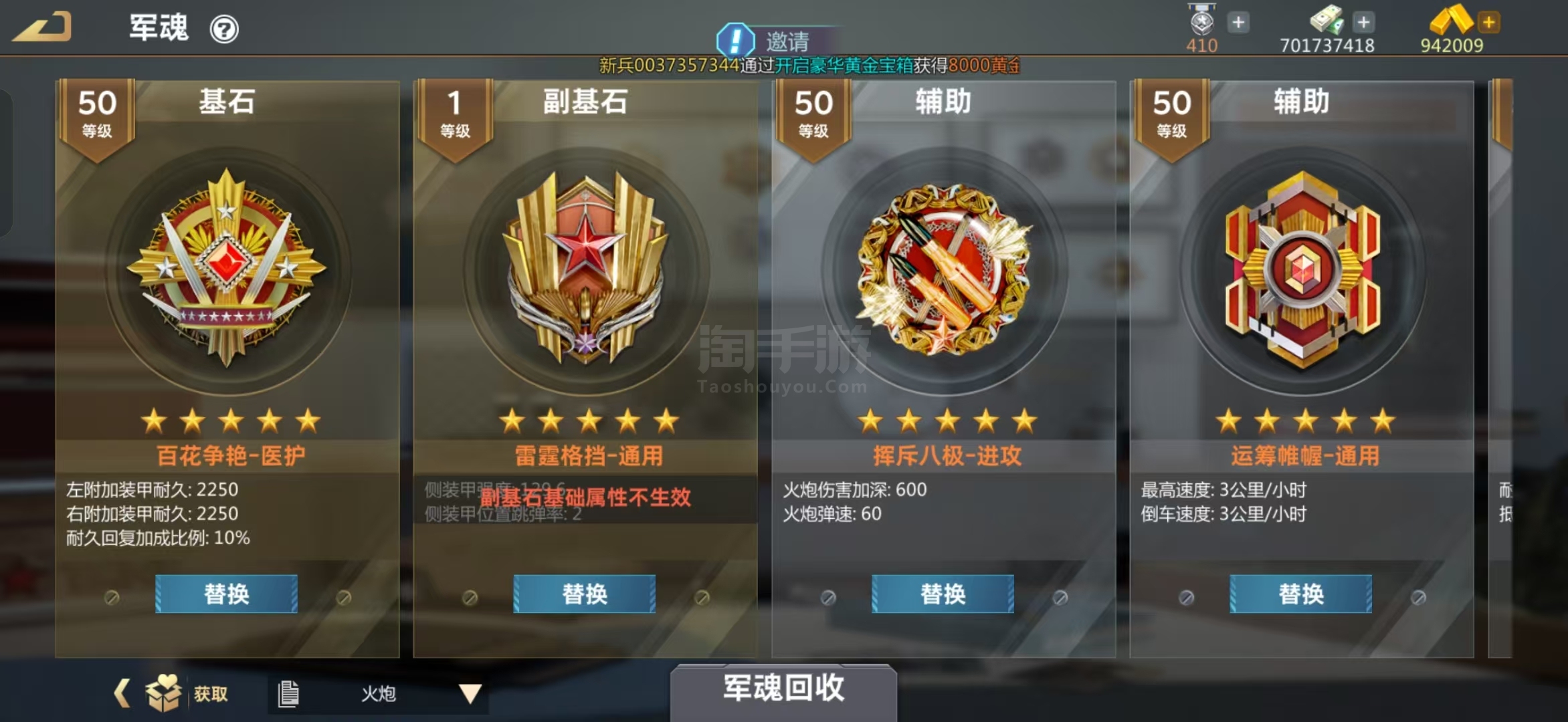Open the 军魂 help question mark icon

[224, 29]
